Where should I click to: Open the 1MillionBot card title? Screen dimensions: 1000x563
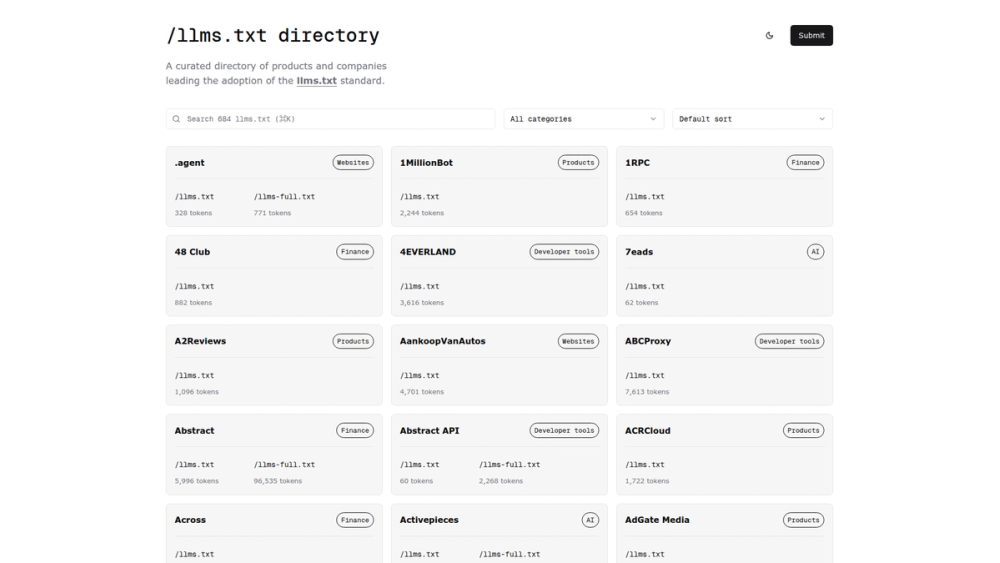click(426, 163)
